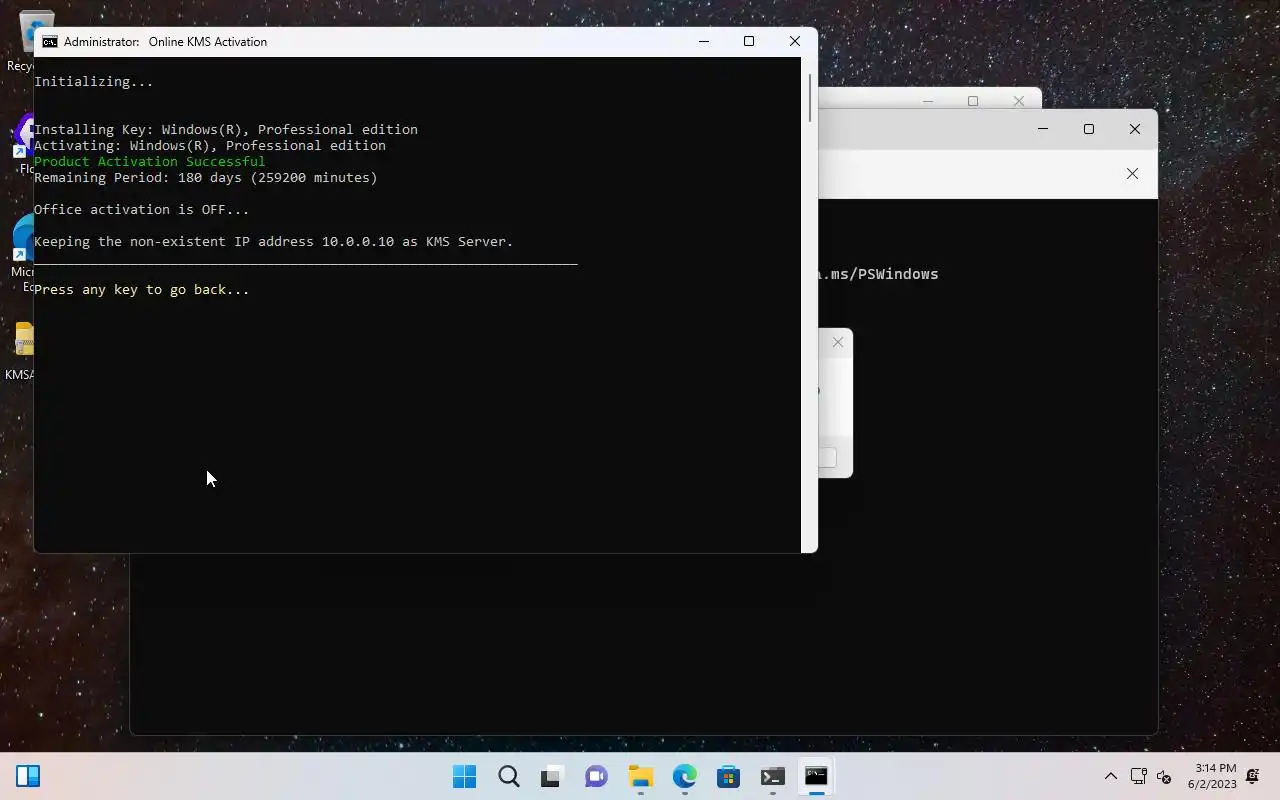Click the KMS Server IP address line
The height and width of the screenshot is (800, 1280).
274,241
